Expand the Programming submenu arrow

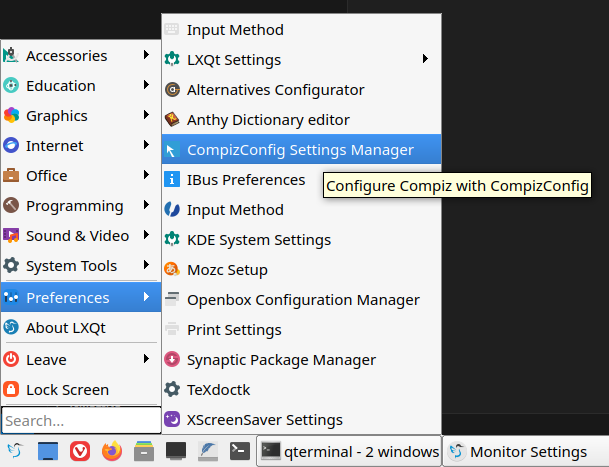click(146, 204)
